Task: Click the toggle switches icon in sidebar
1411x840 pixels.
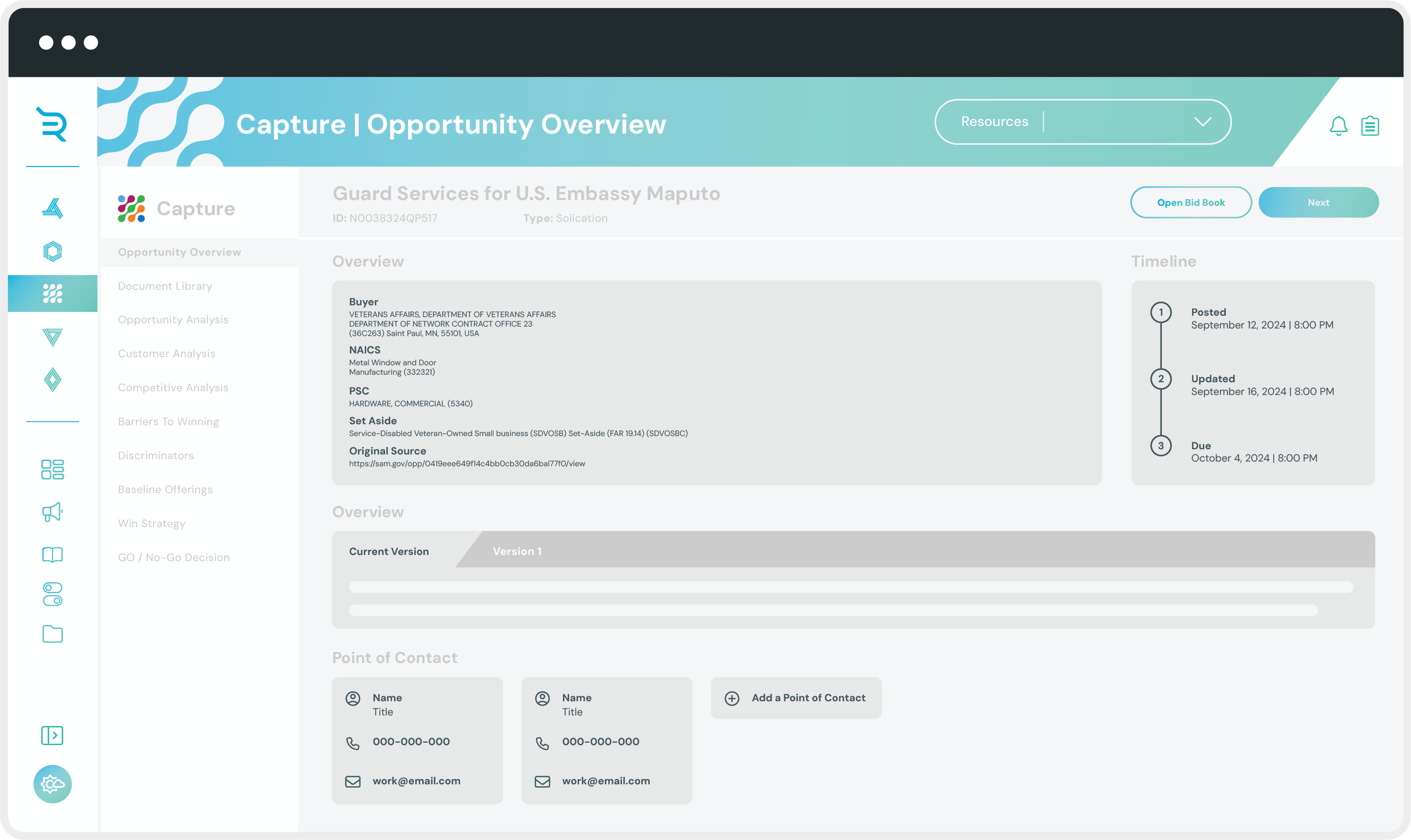Action: click(52, 594)
